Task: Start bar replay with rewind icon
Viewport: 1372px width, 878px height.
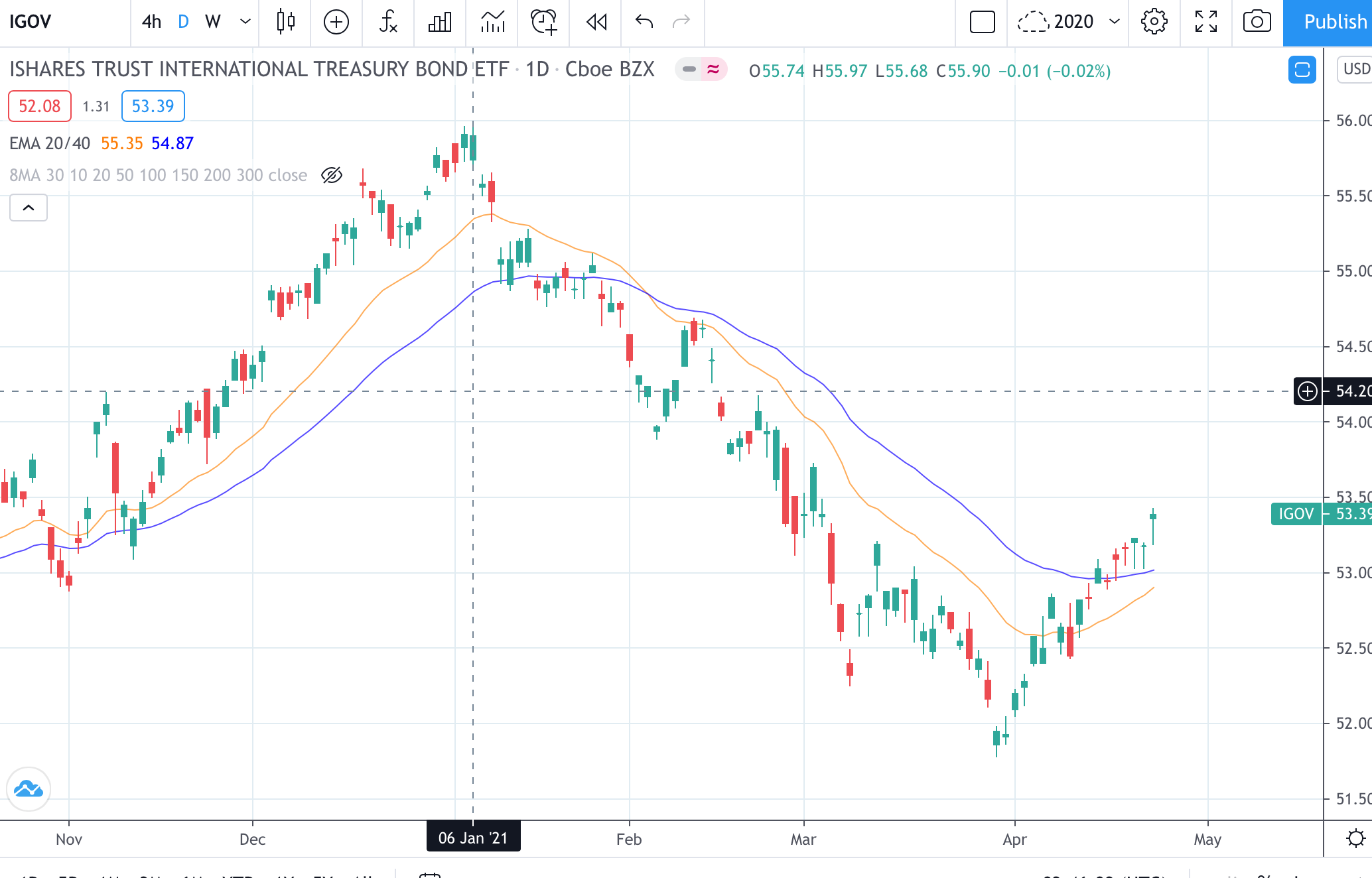Action: pos(596,22)
